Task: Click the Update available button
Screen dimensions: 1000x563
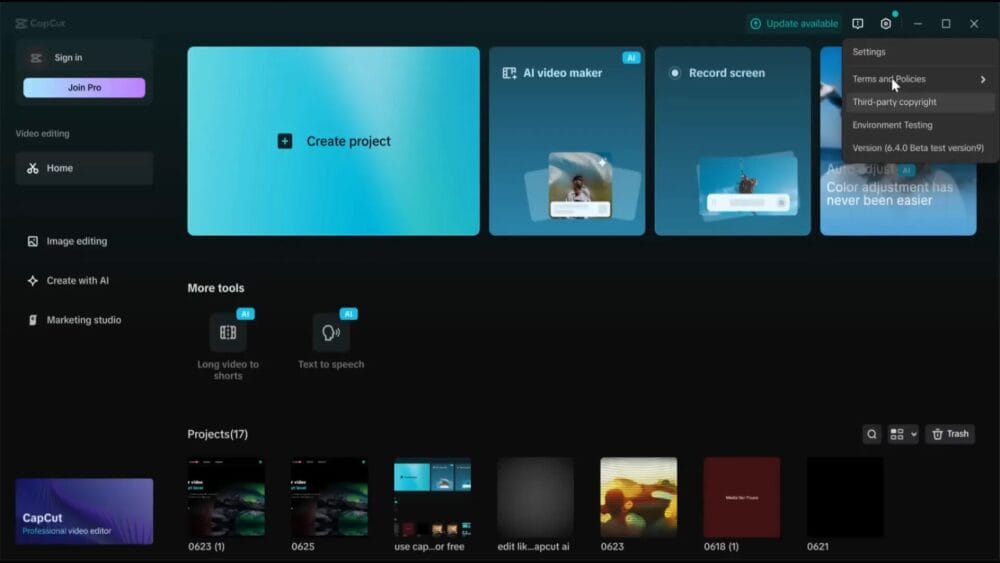Action: [x=793, y=24]
